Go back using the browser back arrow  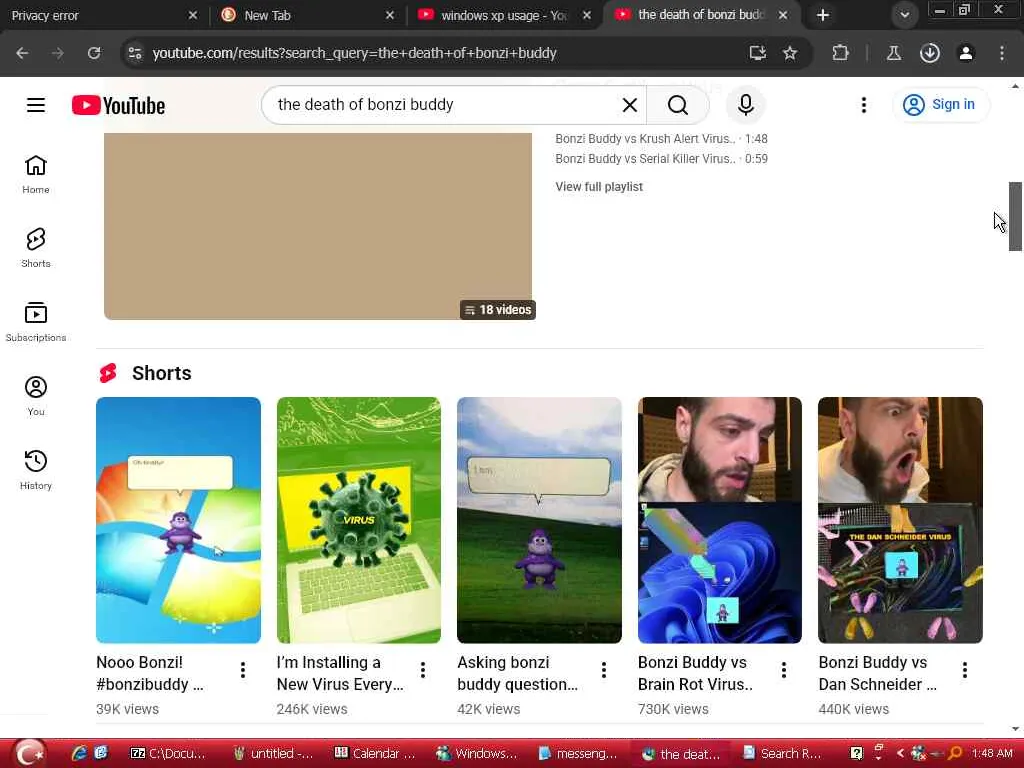point(22,53)
